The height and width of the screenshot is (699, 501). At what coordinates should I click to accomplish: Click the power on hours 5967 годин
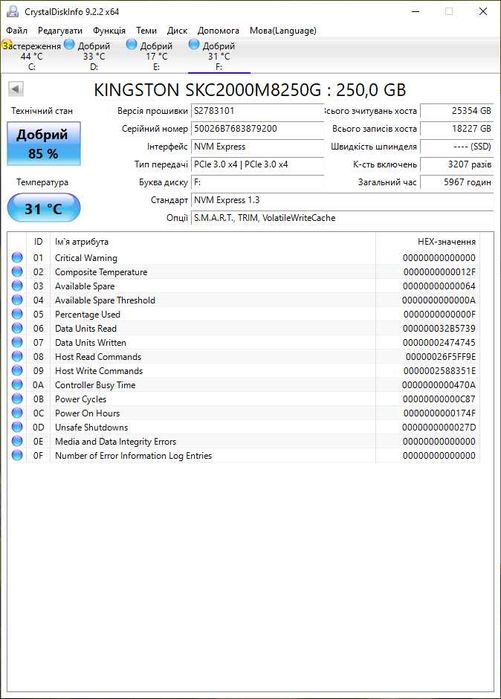pyautogui.click(x=457, y=182)
